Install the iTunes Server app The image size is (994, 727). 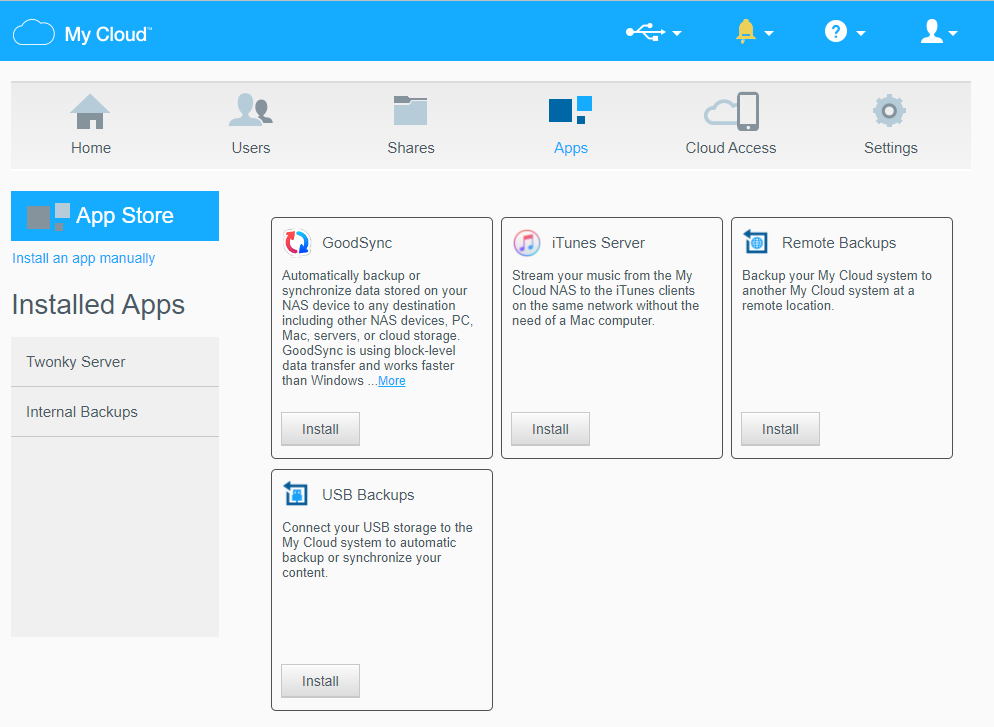tap(550, 429)
